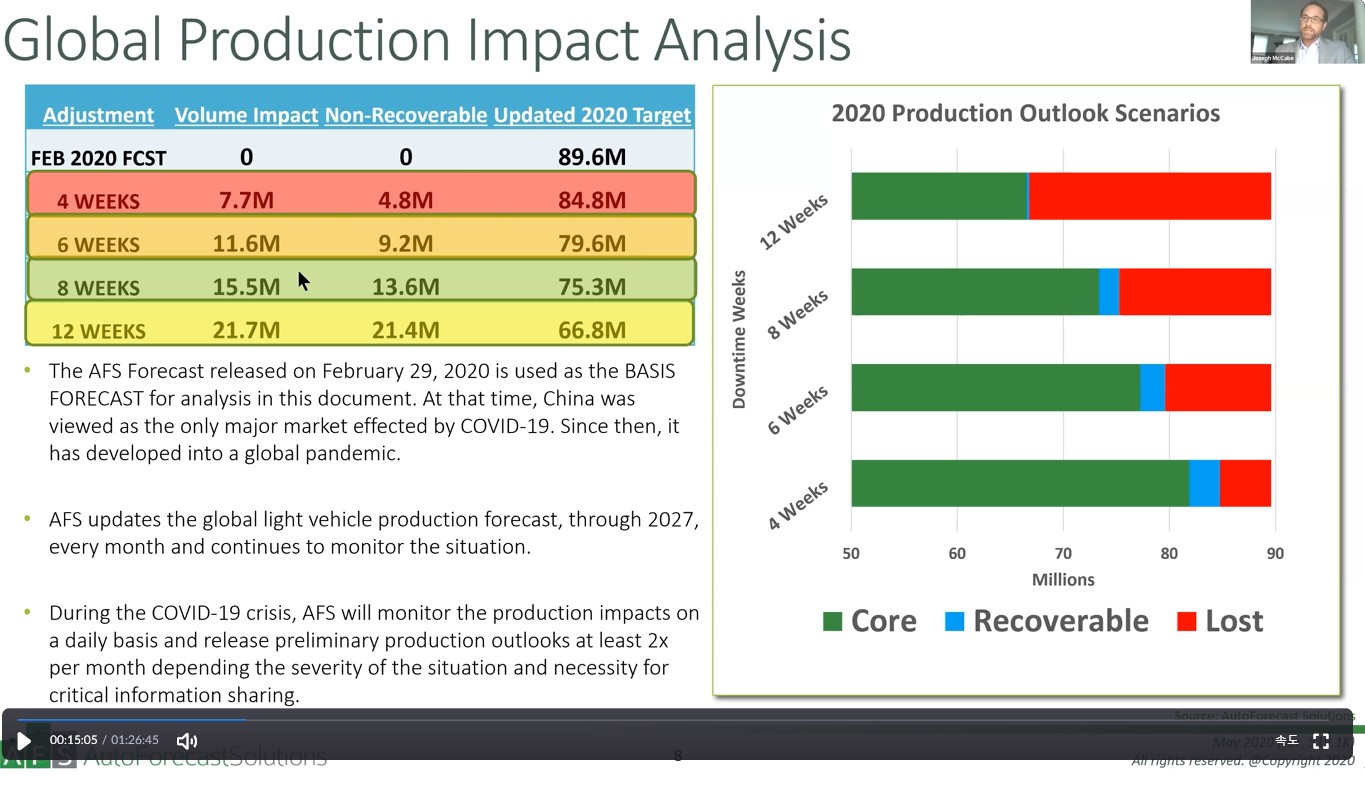Enter fullscreen with the expand icon
Image resolution: width=1365 pixels, height=792 pixels.
[1320, 741]
